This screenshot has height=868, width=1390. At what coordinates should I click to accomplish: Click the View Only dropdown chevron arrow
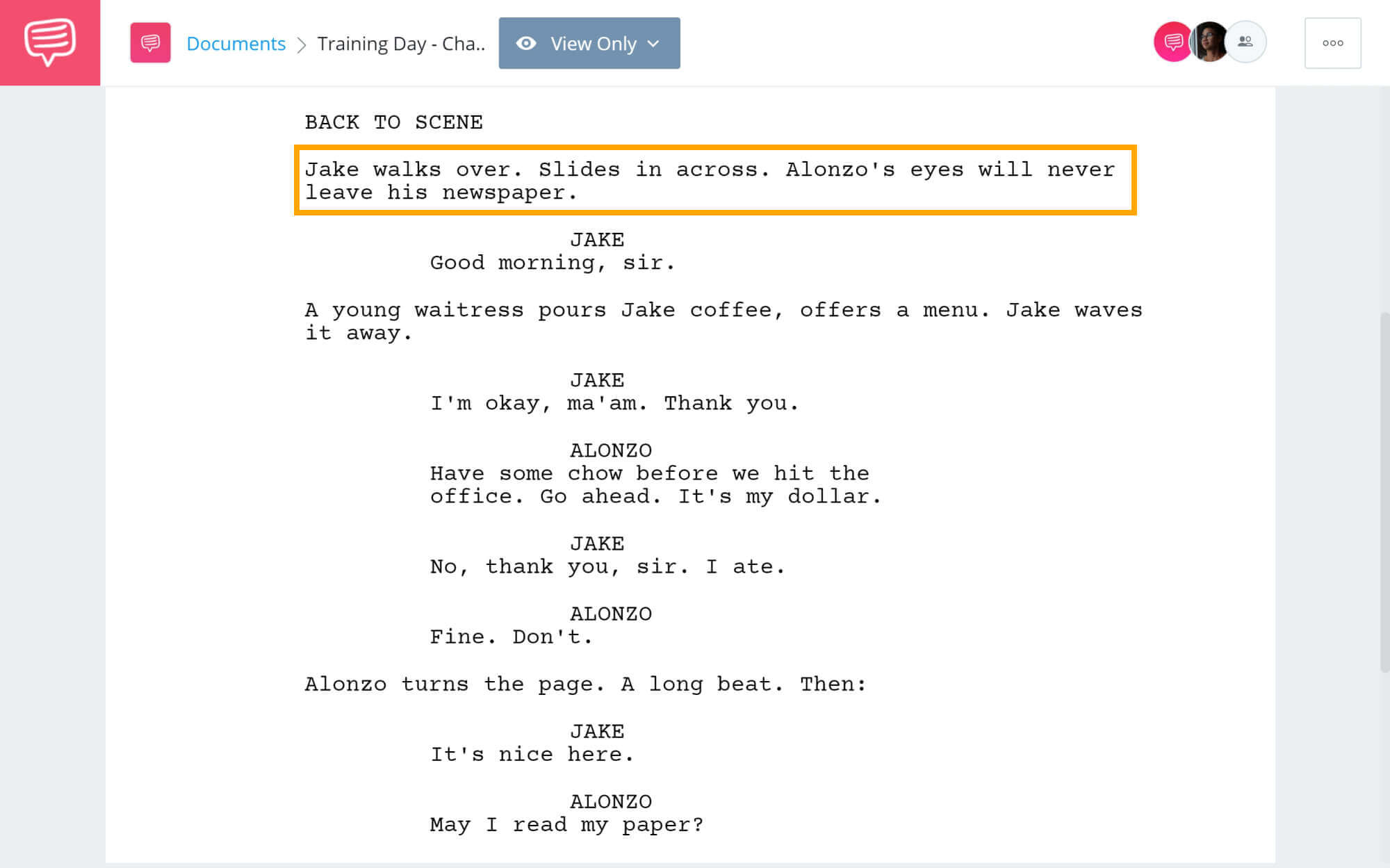pyautogui.click(x=656, y=43)
